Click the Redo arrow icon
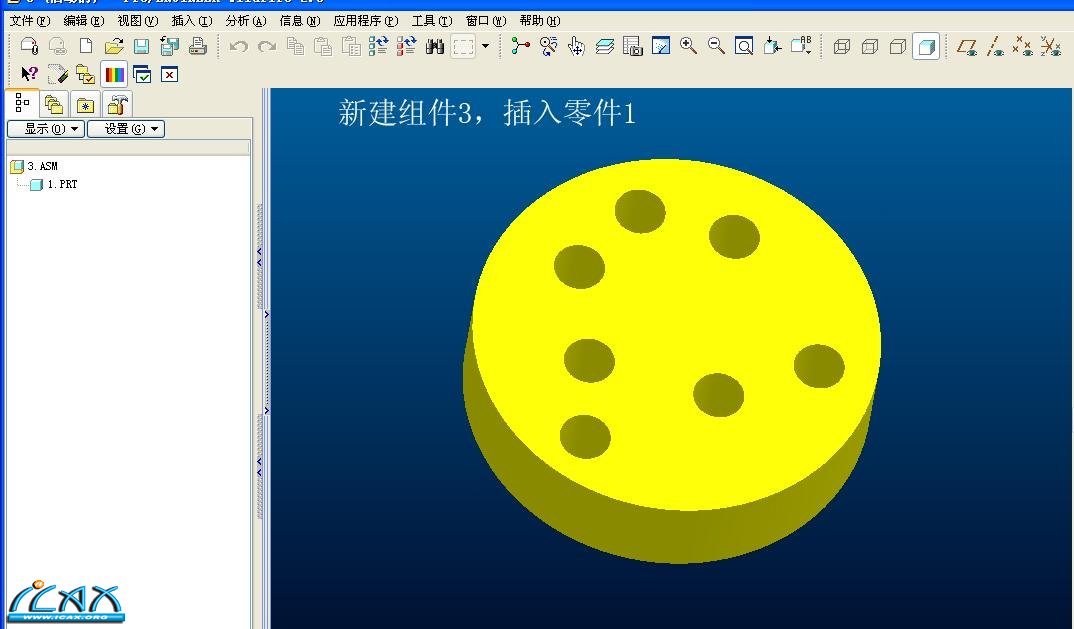This screenshot has height=629, width=1074. [266, 47]
